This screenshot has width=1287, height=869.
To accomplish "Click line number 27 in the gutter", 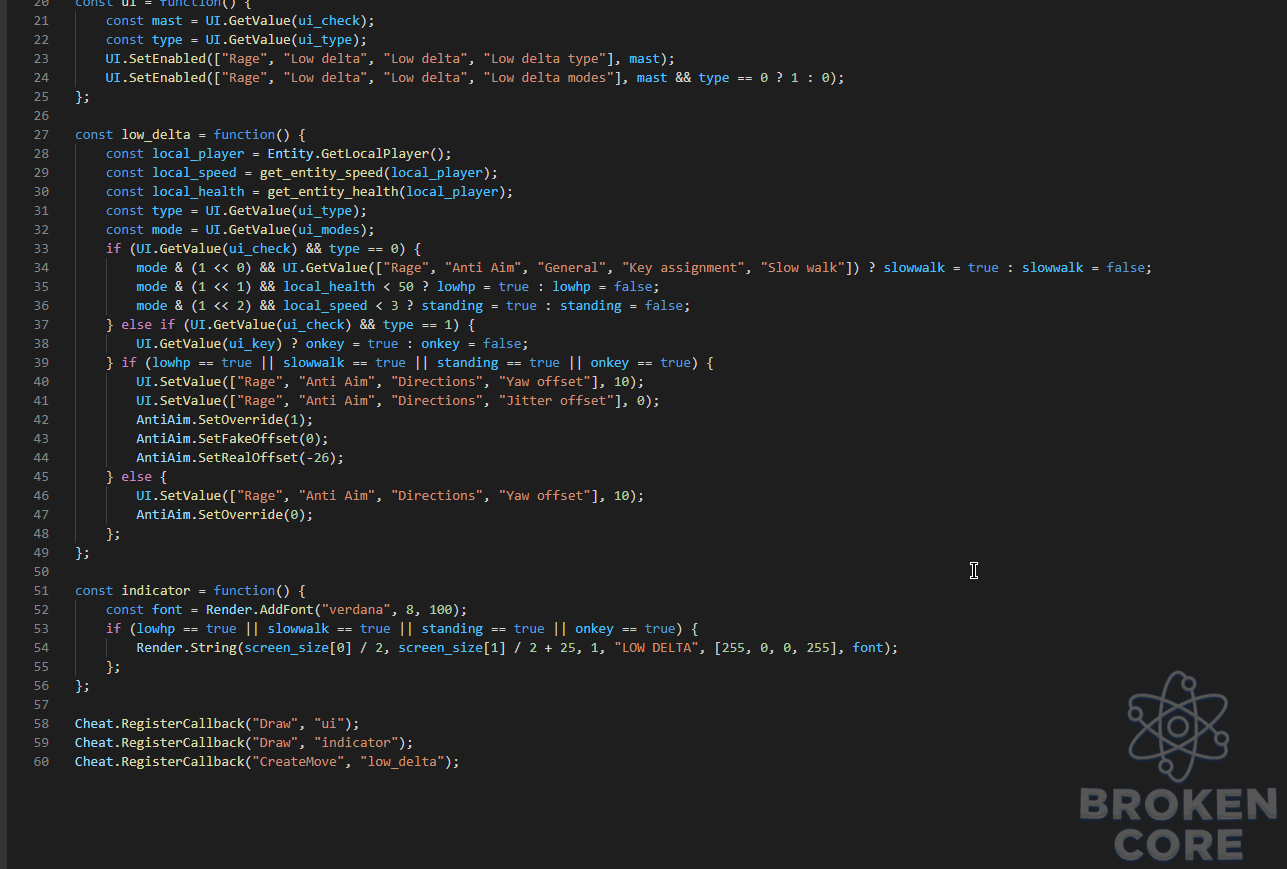I will [41, 135].
